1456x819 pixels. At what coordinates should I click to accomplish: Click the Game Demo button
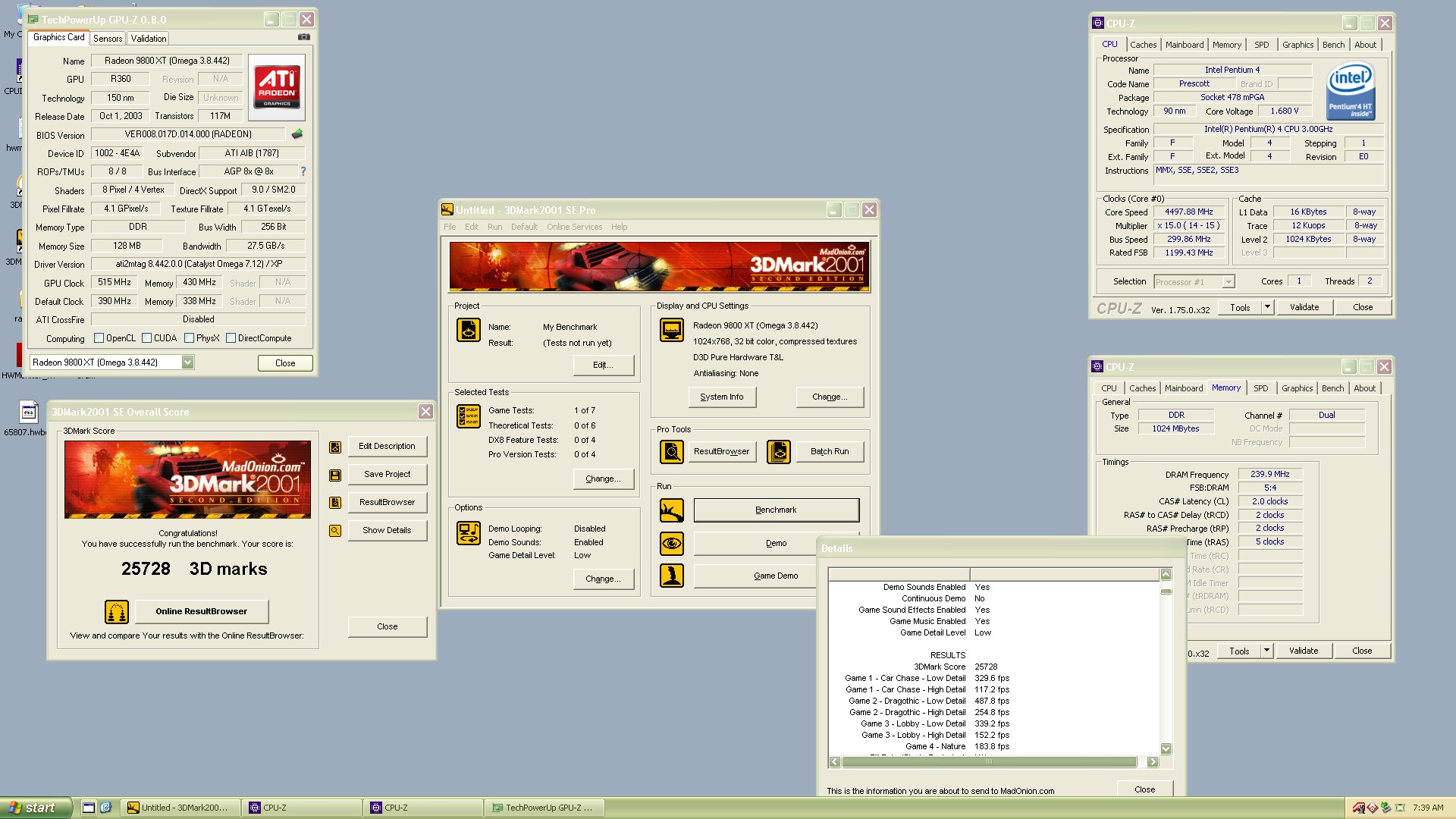coord(755,576)
